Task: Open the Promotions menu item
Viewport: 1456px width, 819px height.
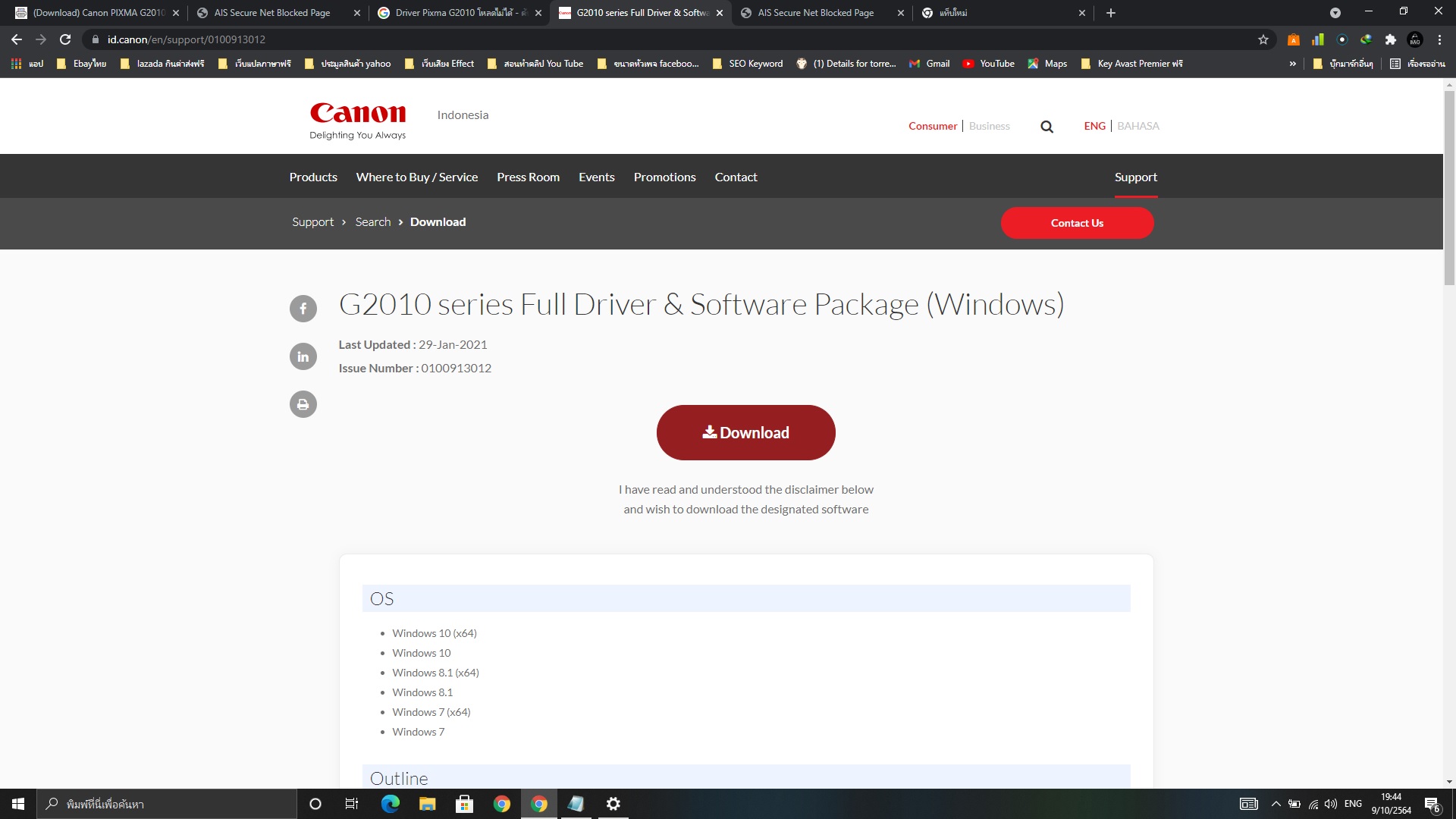Action: pos(665,177)
